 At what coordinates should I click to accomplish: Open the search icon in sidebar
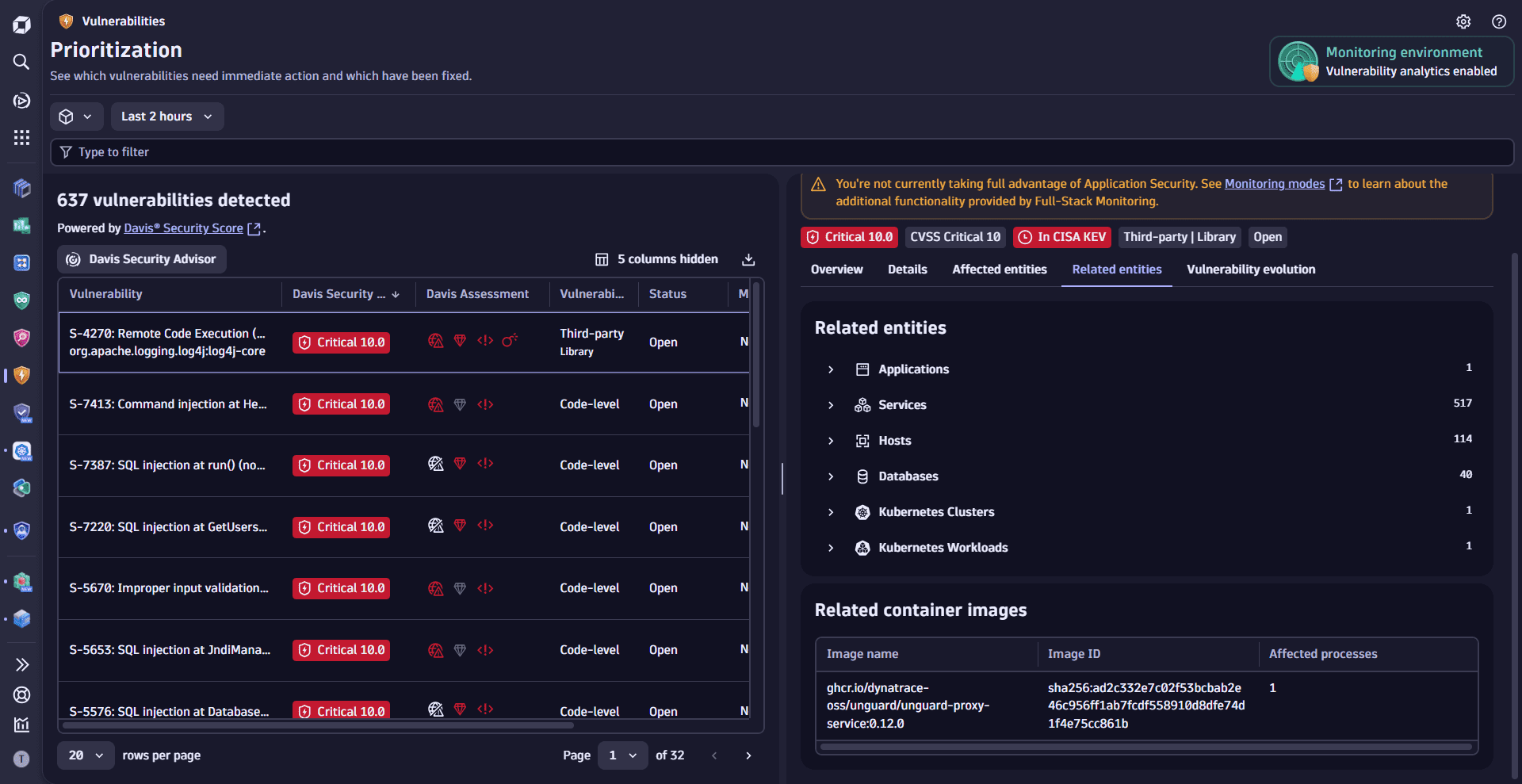[21, 62]
